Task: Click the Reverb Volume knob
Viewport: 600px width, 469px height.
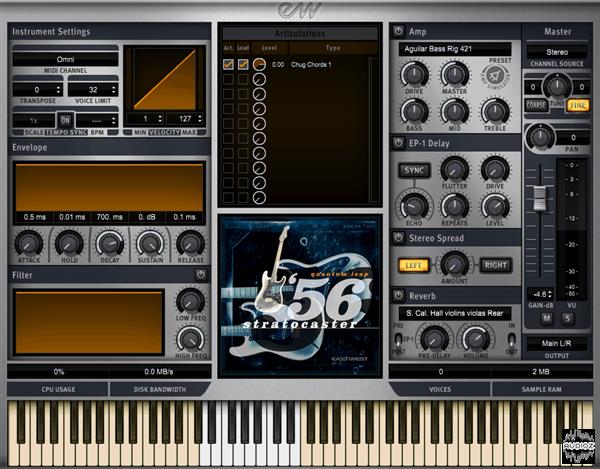Action: click(x=476, y=339)
